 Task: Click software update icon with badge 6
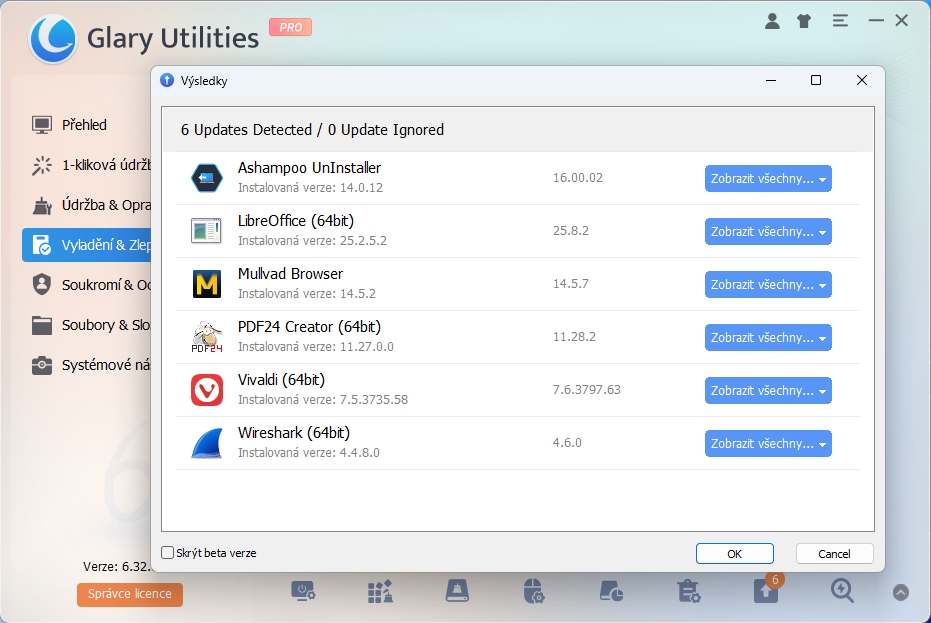(x=765, y=591)
